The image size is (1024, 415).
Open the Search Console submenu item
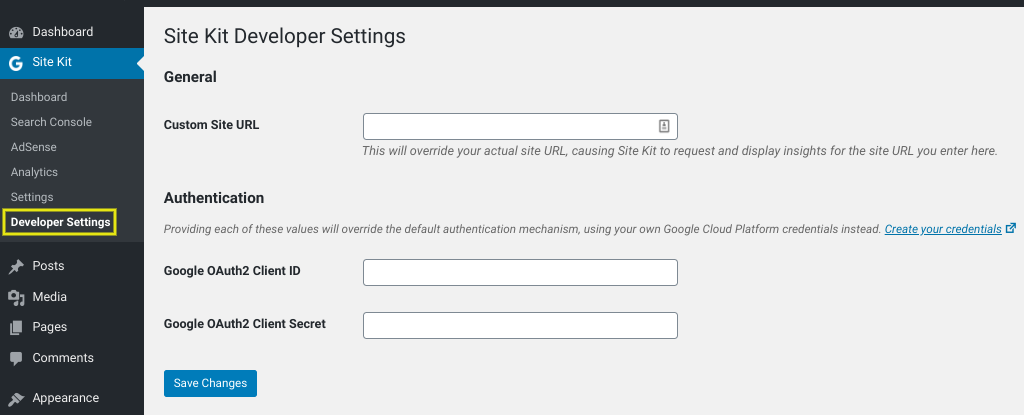(51, 122)
